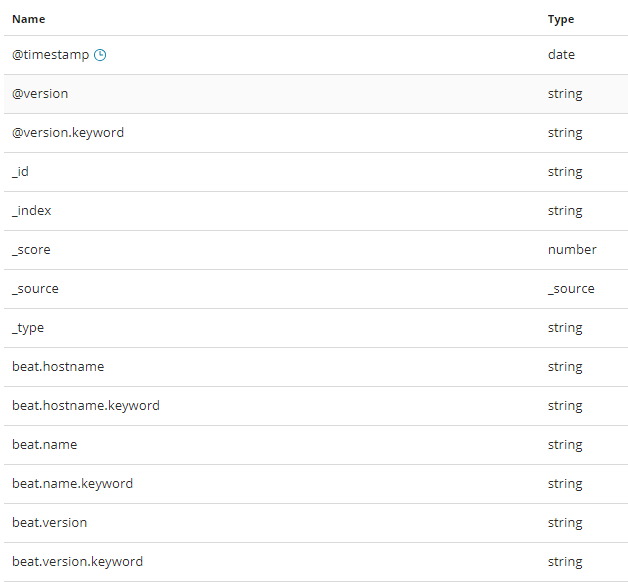Image resolution: width=628 pixels, height=582 pixels.
Task: Click the number type of _score
Action: pos(572,250)
